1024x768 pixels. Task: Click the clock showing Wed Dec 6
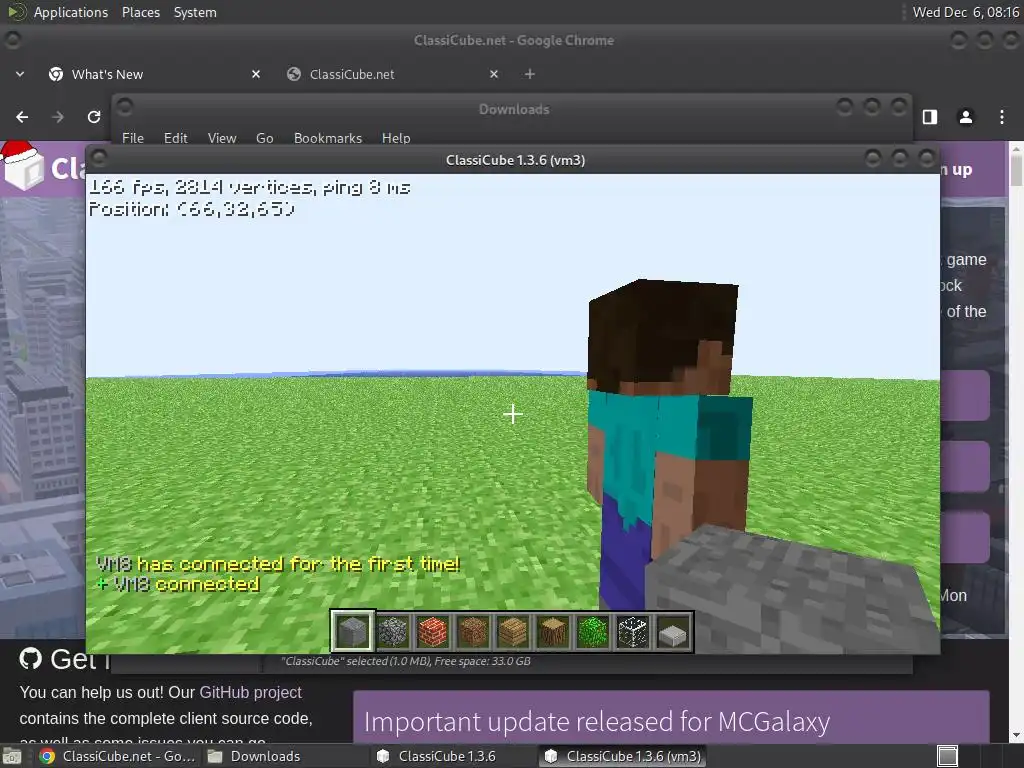[x=965, y=12]
